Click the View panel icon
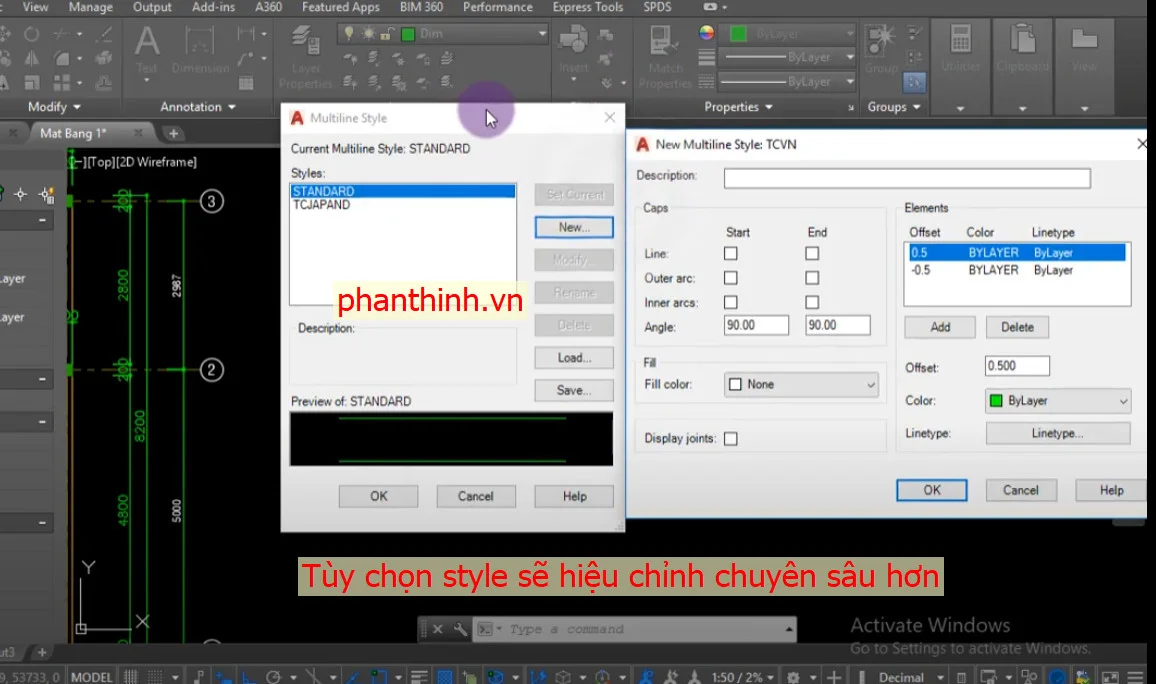 (x=1084, y=38)
